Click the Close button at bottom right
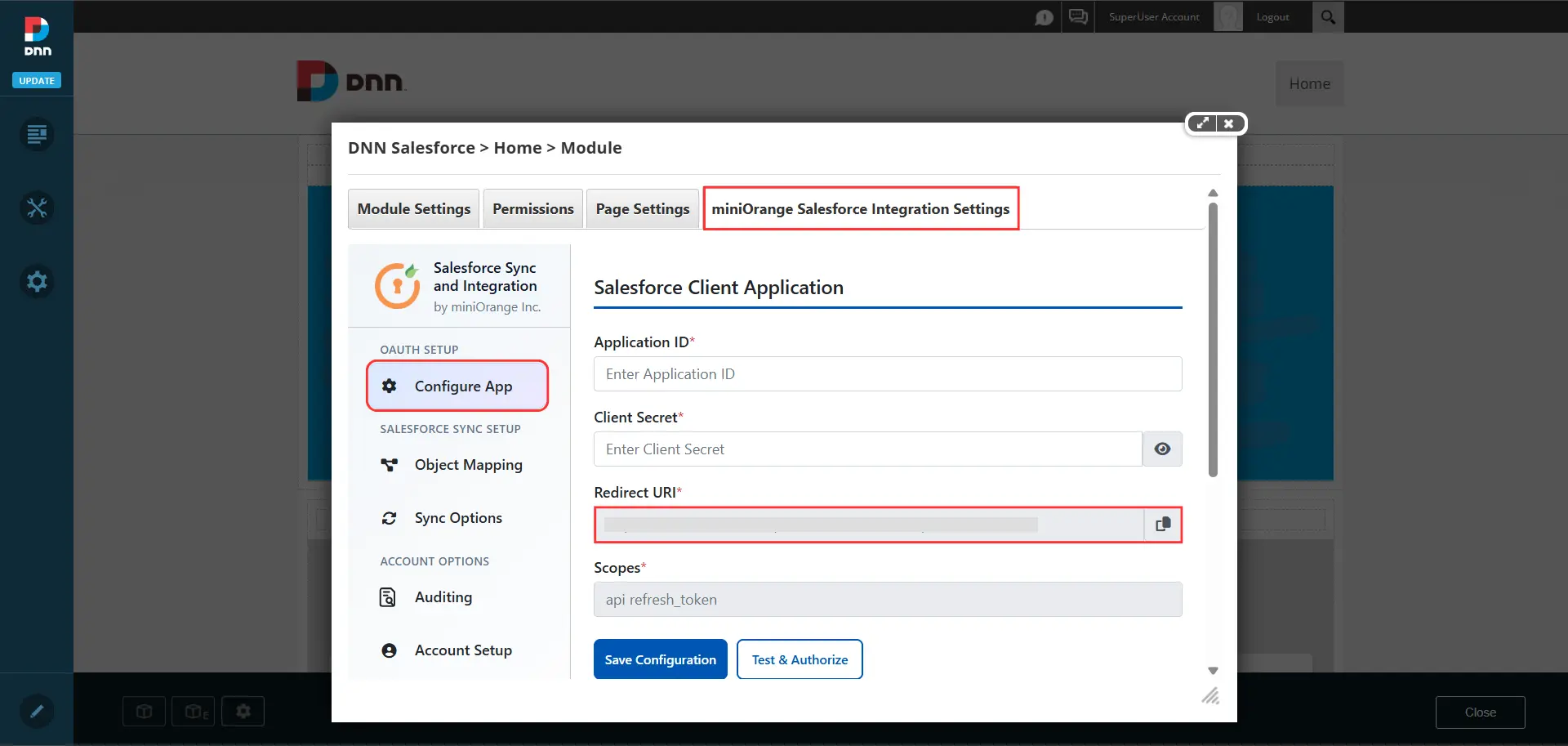The width and height of the screenshot is (1568, 746). pyautogui.click(x=1480, y=712)
